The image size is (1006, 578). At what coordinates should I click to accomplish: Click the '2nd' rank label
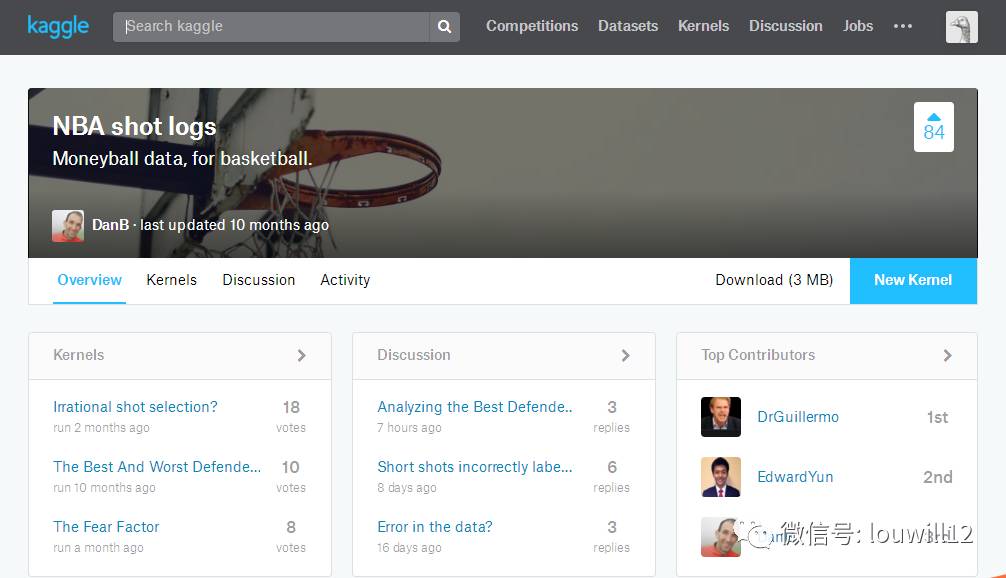937,477
